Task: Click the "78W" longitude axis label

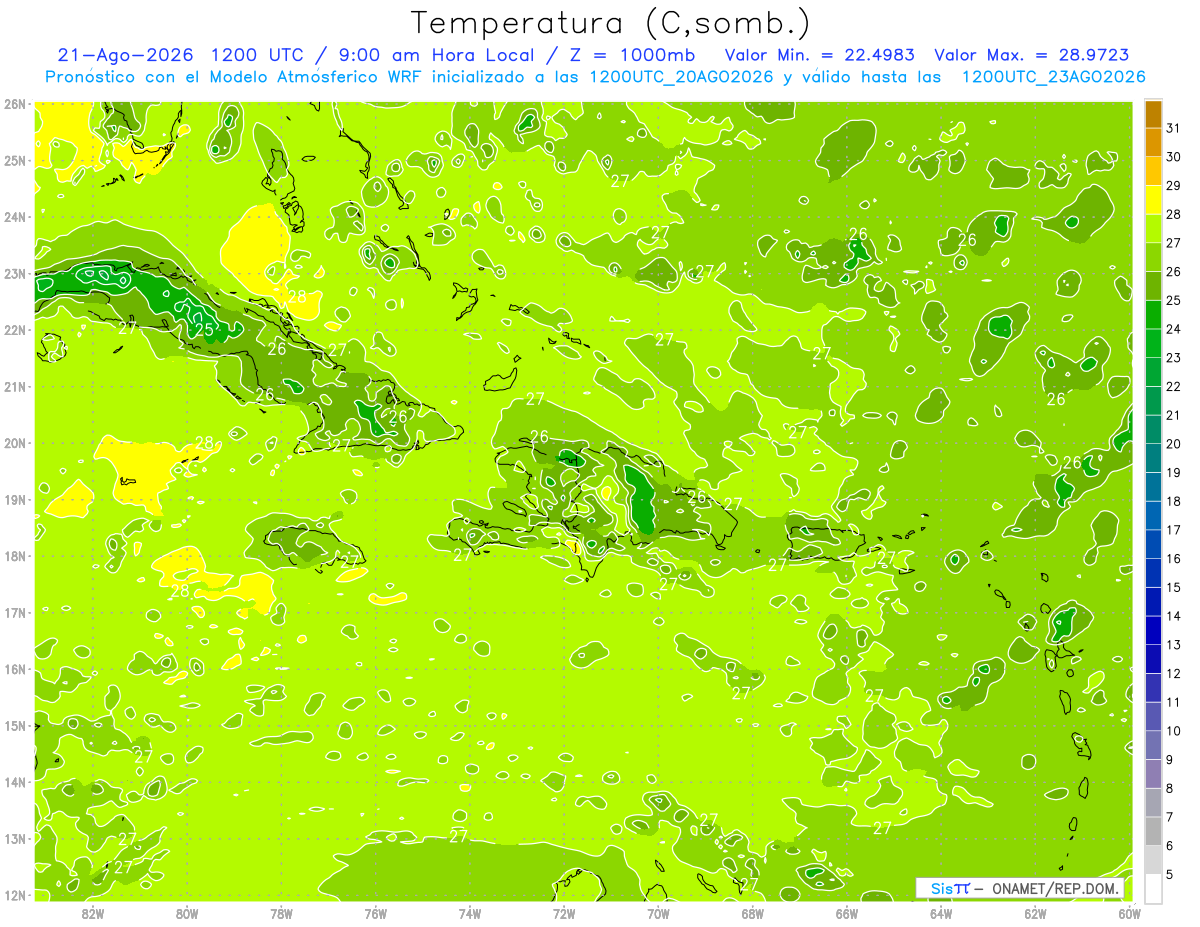Action: click(x=281, y=913)
